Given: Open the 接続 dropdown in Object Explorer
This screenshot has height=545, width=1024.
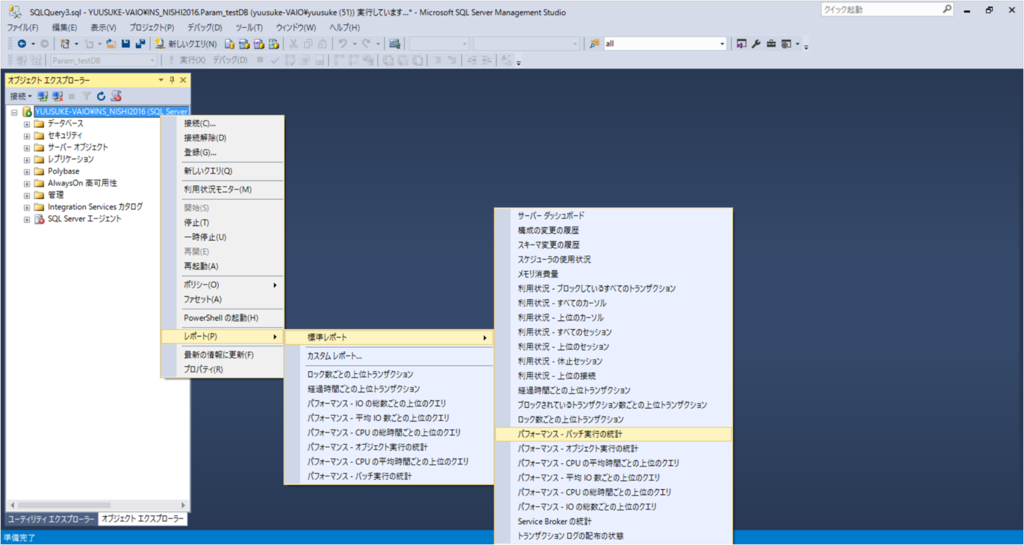Looking at the screenshot, I should tap(21, 96).
